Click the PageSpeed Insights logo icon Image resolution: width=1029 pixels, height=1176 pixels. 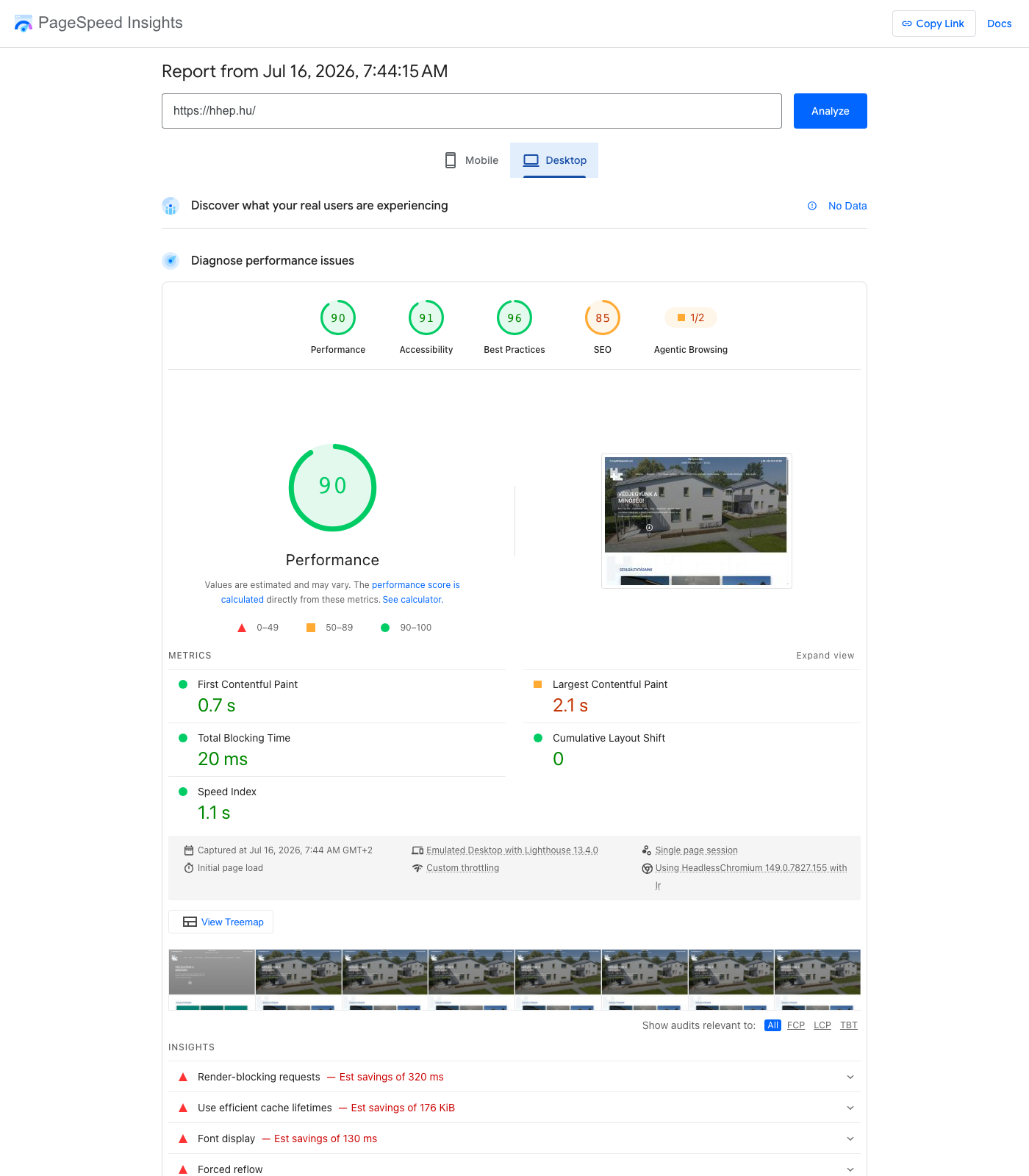coord(24,24)
